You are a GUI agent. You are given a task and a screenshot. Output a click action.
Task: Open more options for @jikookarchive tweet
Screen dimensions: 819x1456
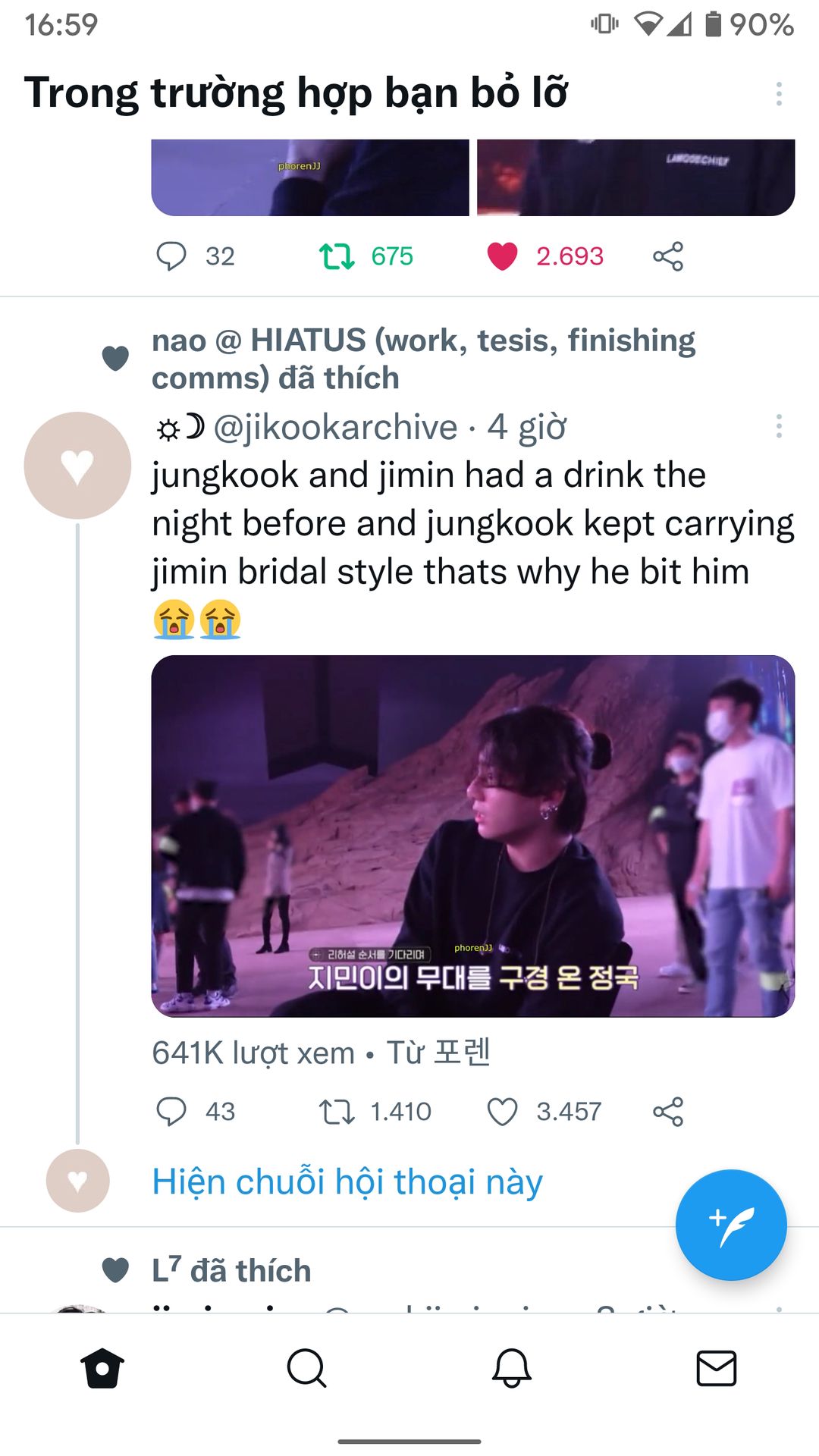click(x=779, y=426)
